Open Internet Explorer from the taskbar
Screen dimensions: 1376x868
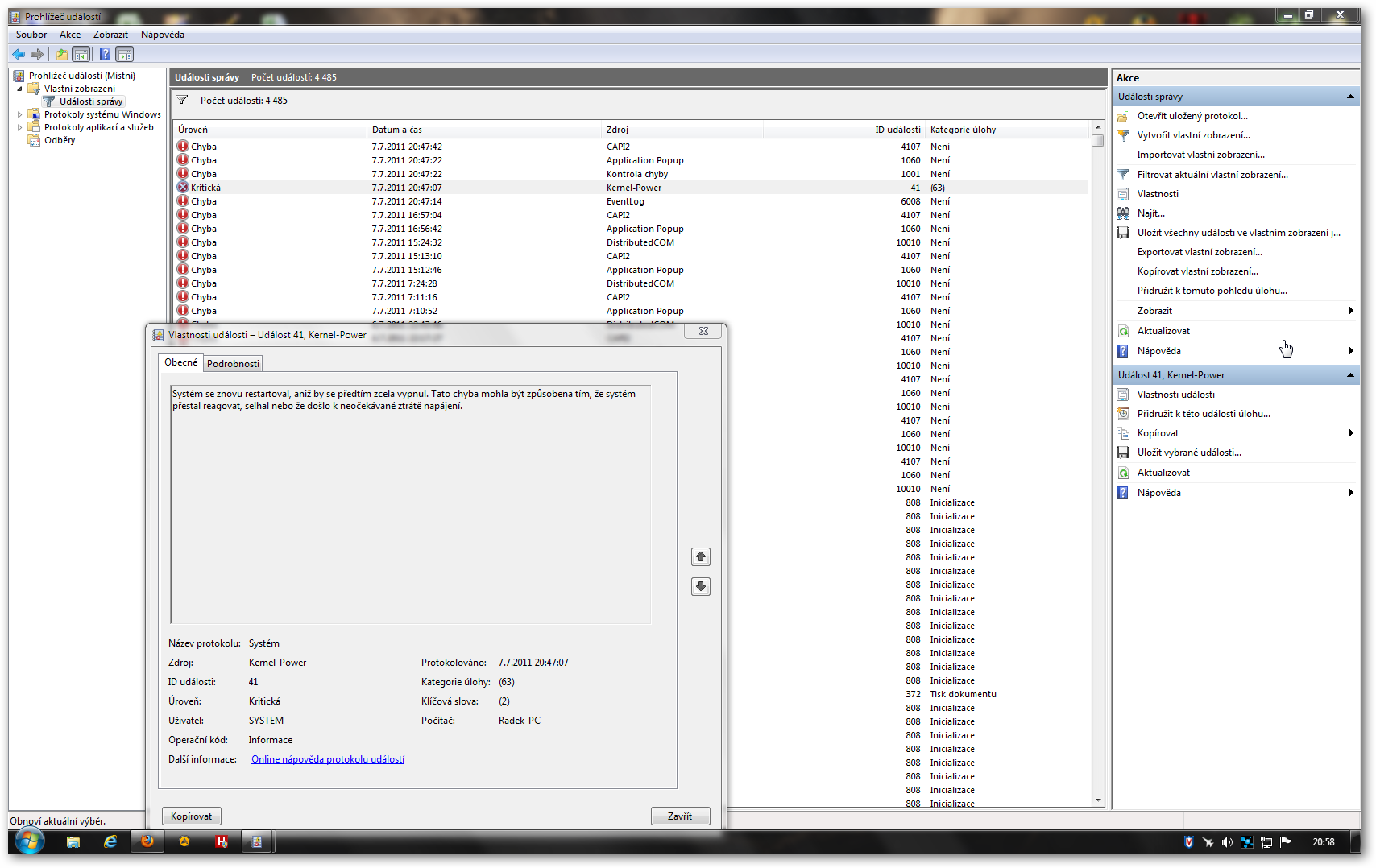pos(110,841)
